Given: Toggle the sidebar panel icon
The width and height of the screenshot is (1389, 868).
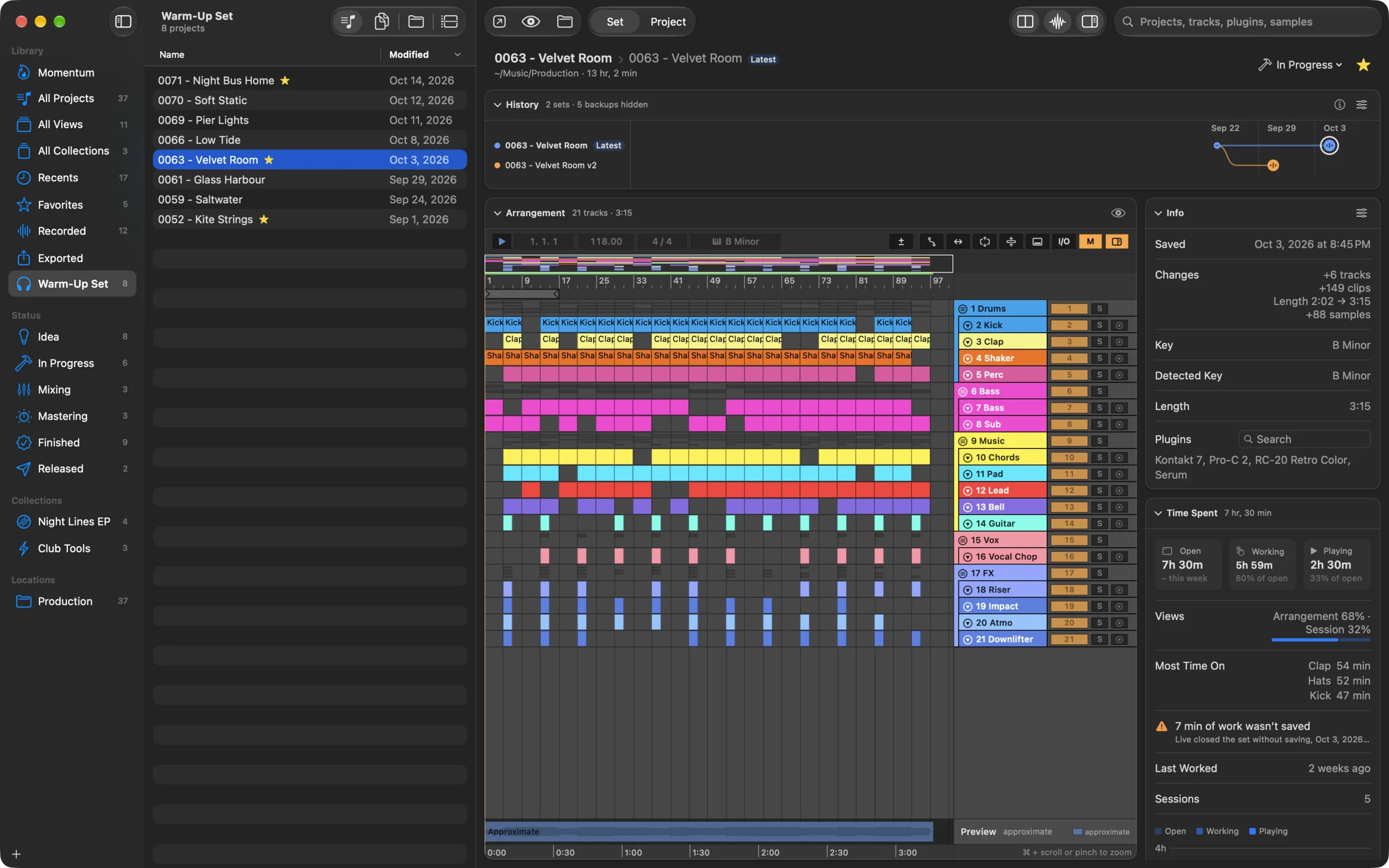Looking at the screenshot, I should coord(123,22).
